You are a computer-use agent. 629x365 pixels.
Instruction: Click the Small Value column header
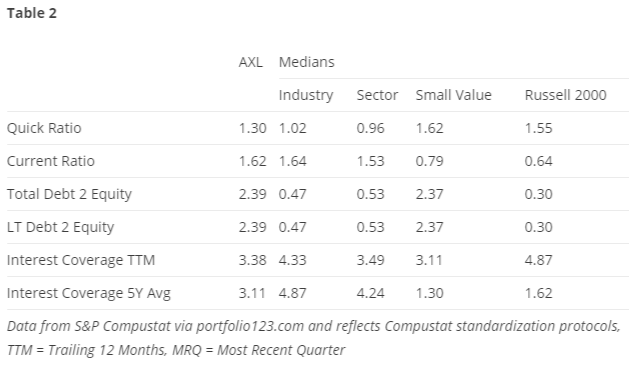[x=453, y=95]
